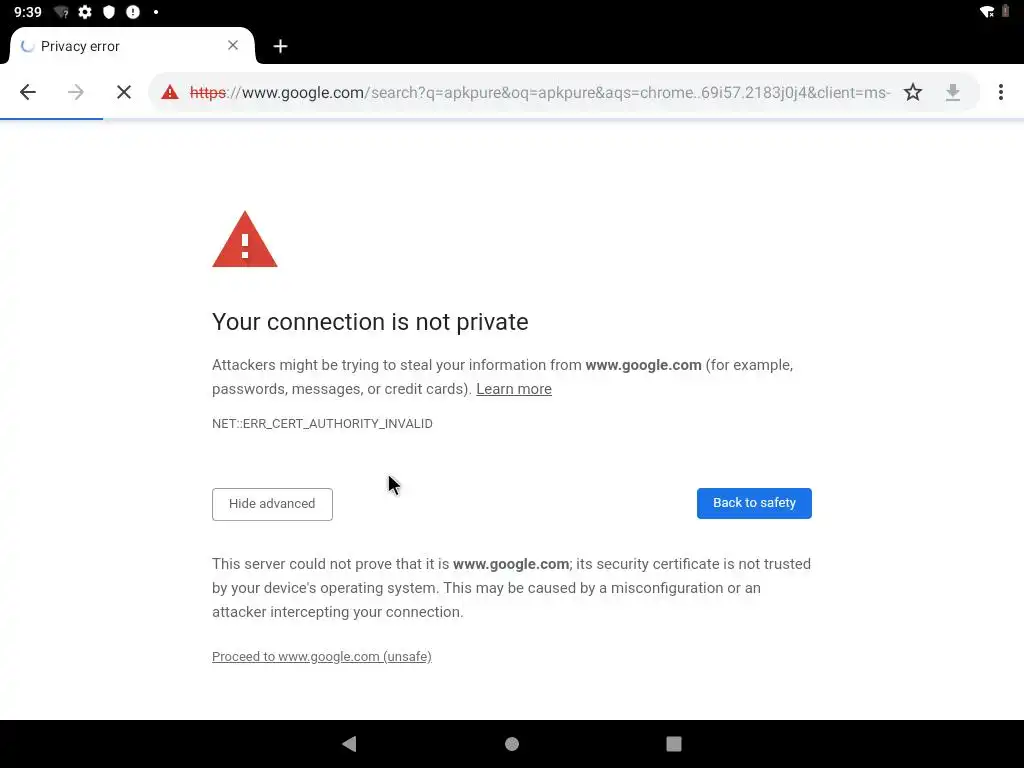Image resolution: width=1024 pixels, height=768 pixels.
Task: Click the download icon in the address bar
Action: 953,92
